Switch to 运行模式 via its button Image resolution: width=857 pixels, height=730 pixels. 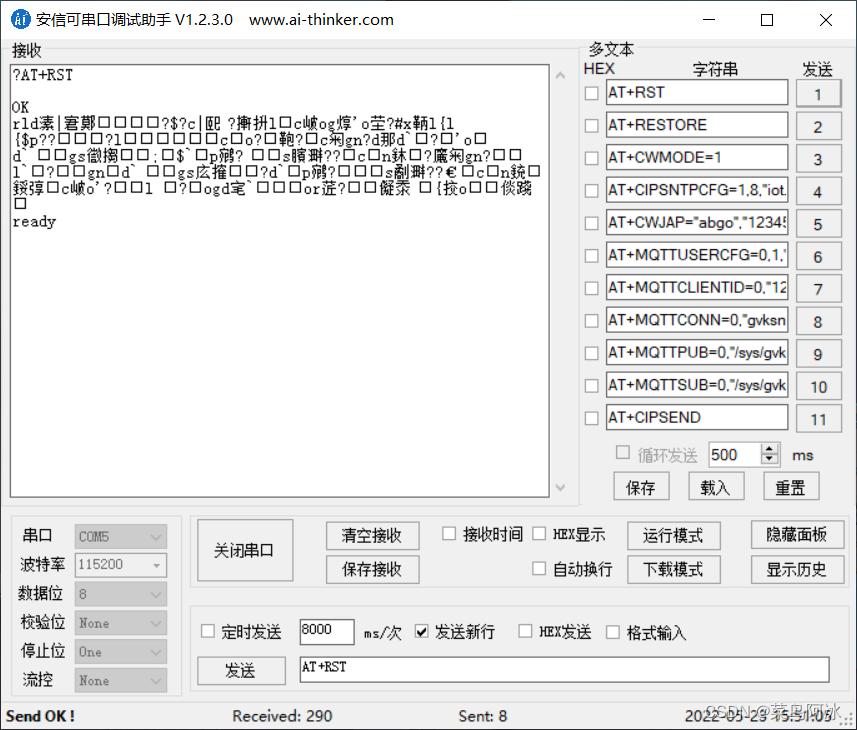673,535
